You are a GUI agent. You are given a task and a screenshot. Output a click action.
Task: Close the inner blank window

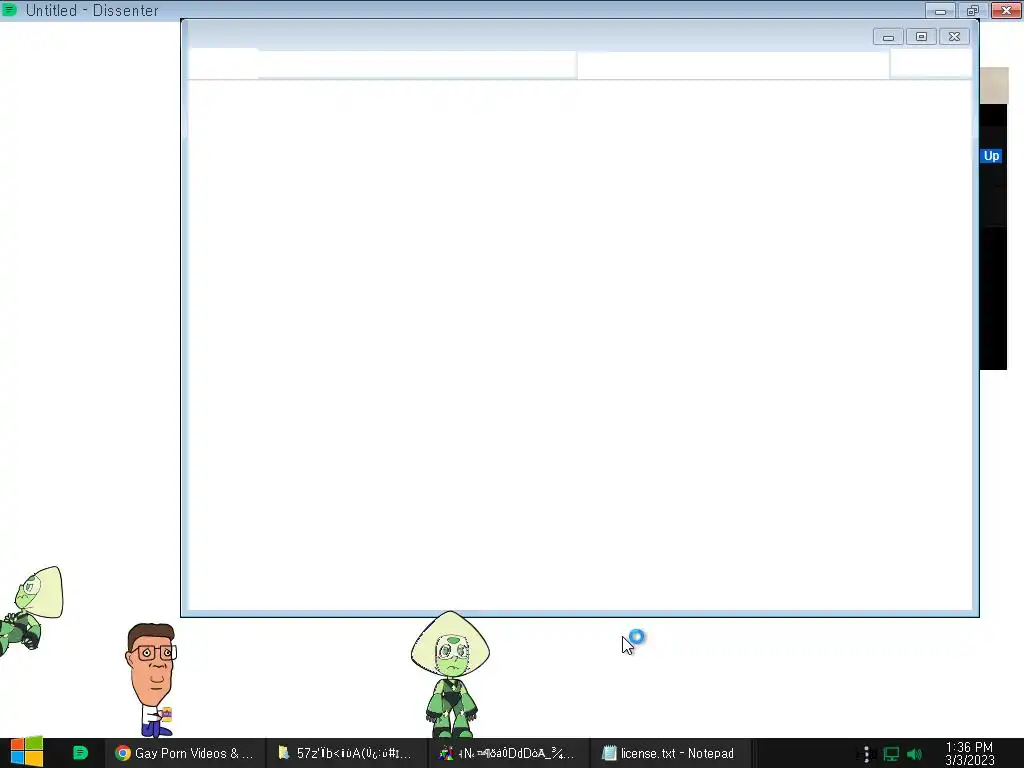tap(954, 37)
